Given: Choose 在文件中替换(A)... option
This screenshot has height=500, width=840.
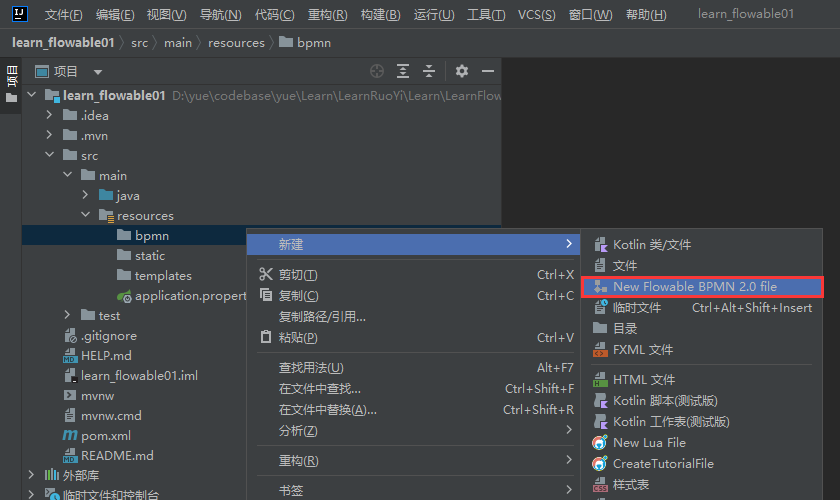Looking at the screenshot, I should click(x=413, y=409).
